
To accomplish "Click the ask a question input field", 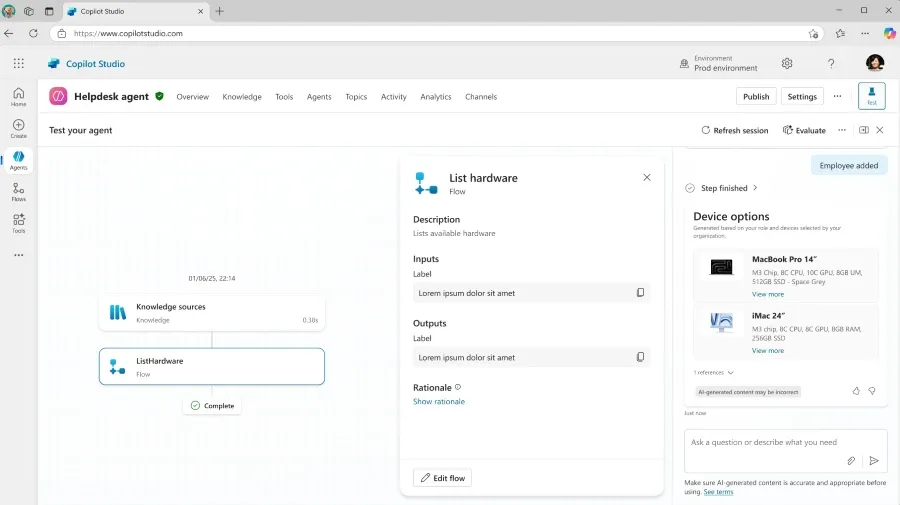I will pos(765,442).
